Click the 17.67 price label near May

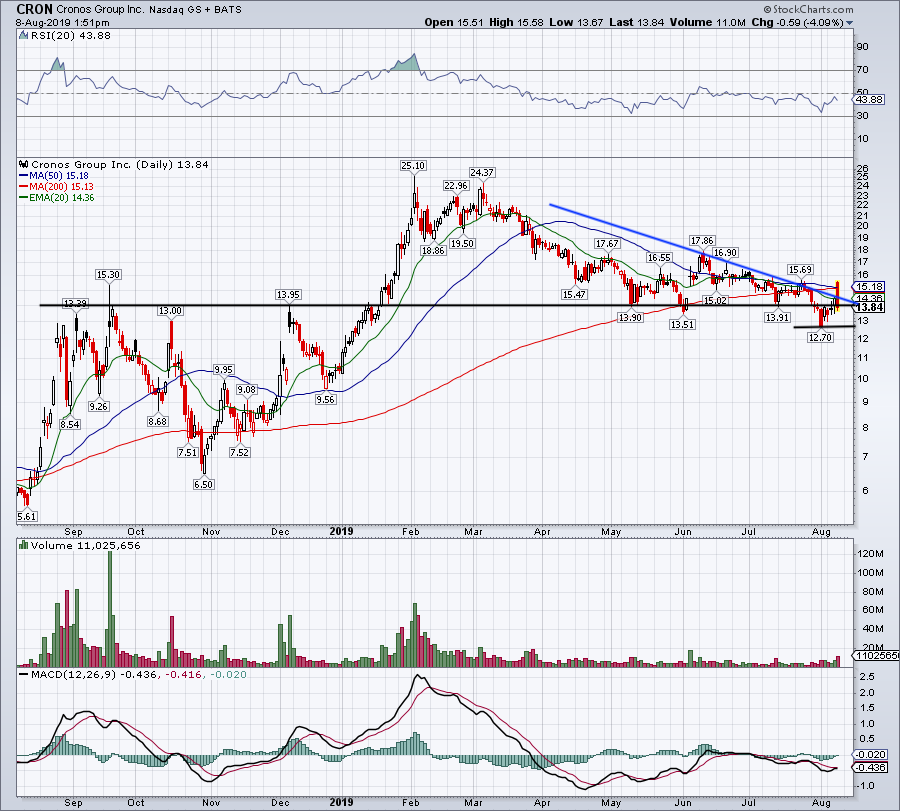tap(607, 243)
